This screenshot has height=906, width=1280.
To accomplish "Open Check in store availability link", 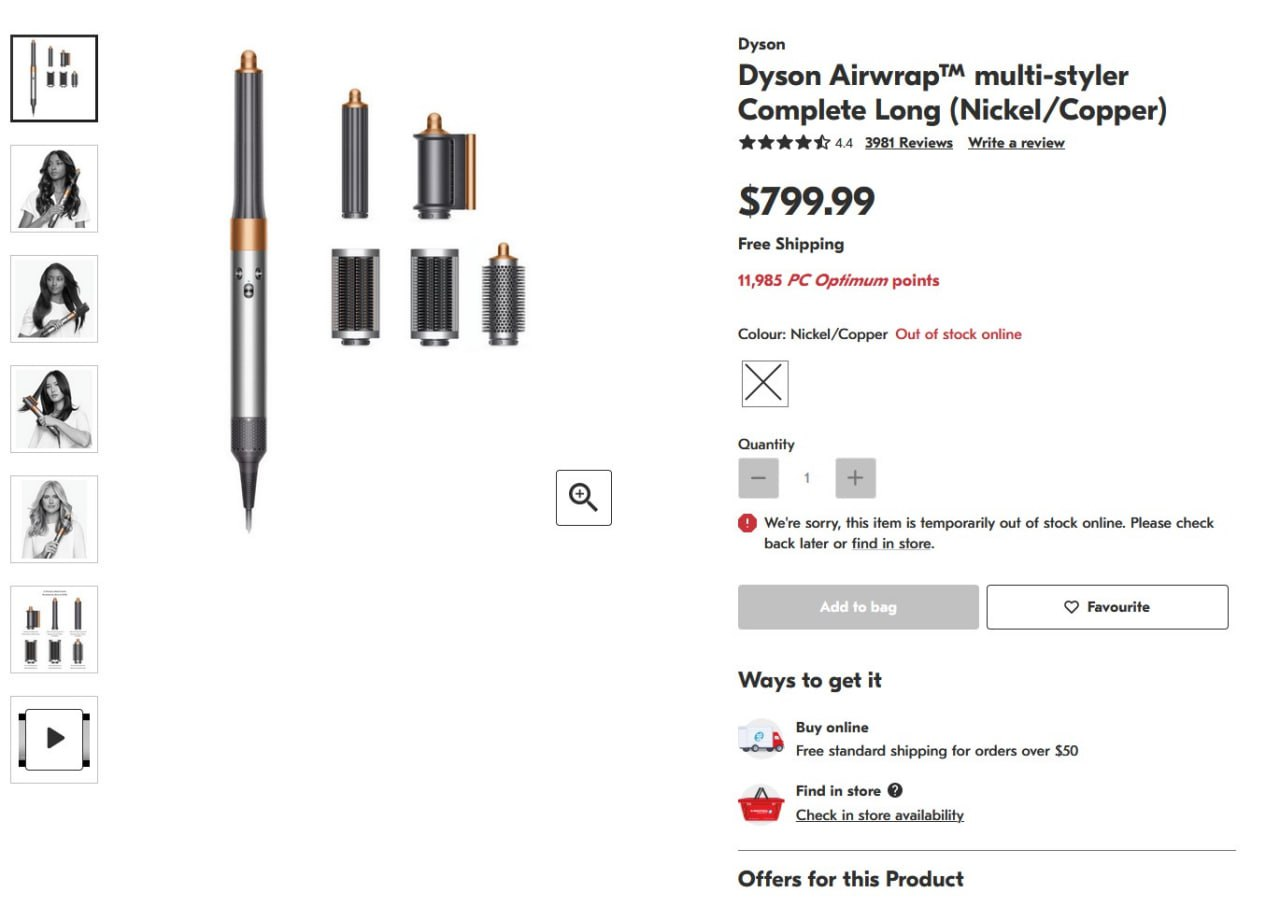I will (880, 815).
